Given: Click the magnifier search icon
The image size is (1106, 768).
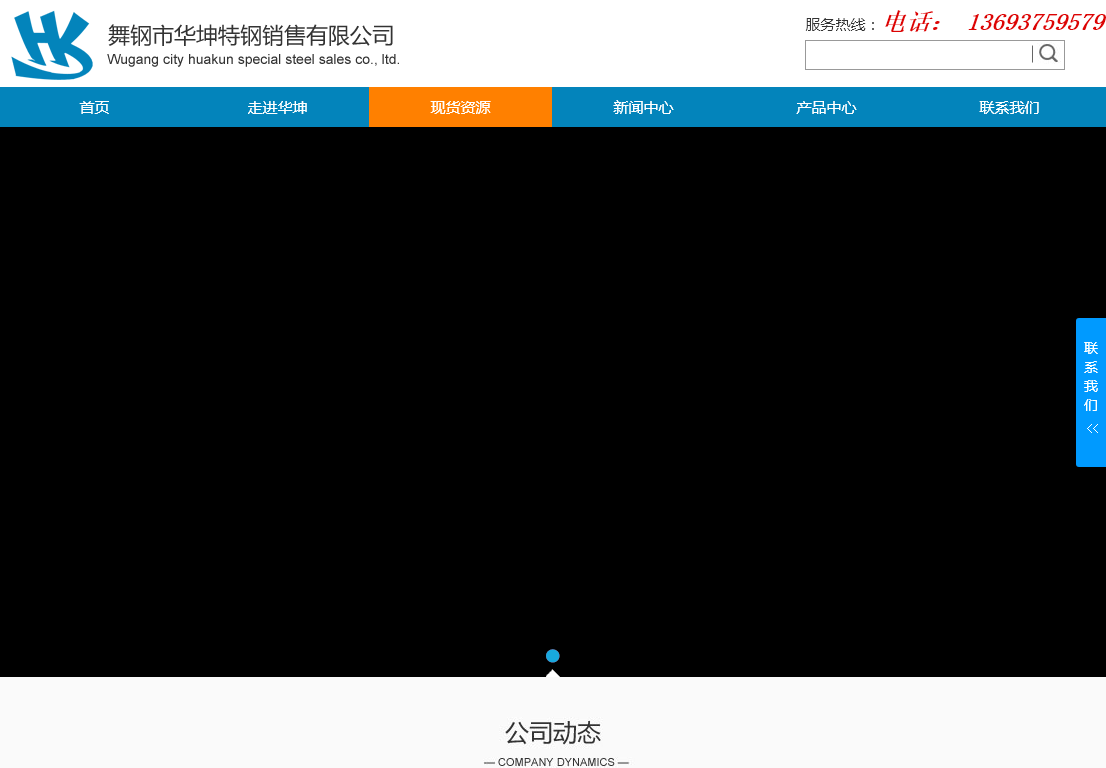Looking at the screenshot, I should click(1048, 54).
